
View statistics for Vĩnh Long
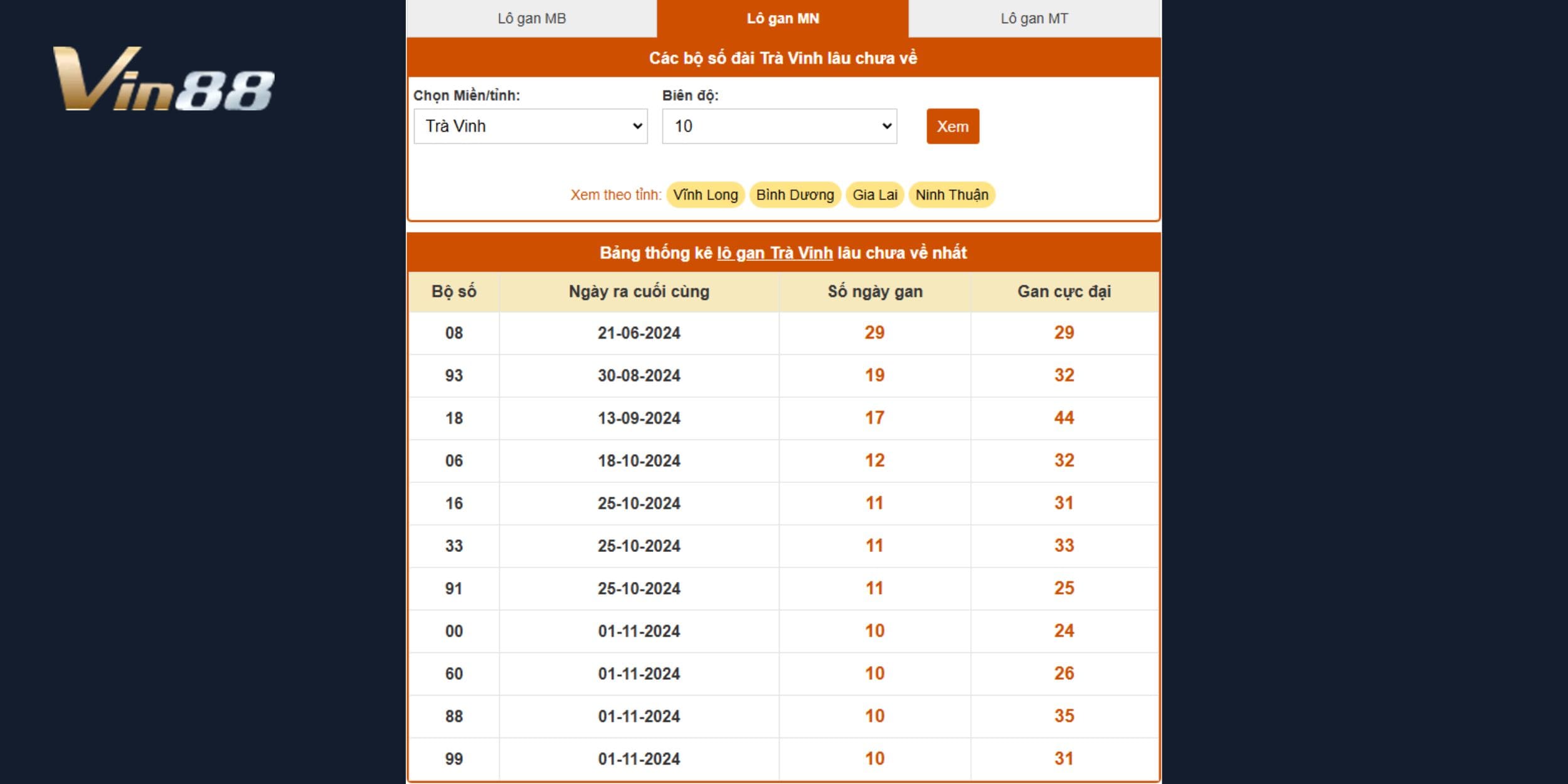coord(706,194)
